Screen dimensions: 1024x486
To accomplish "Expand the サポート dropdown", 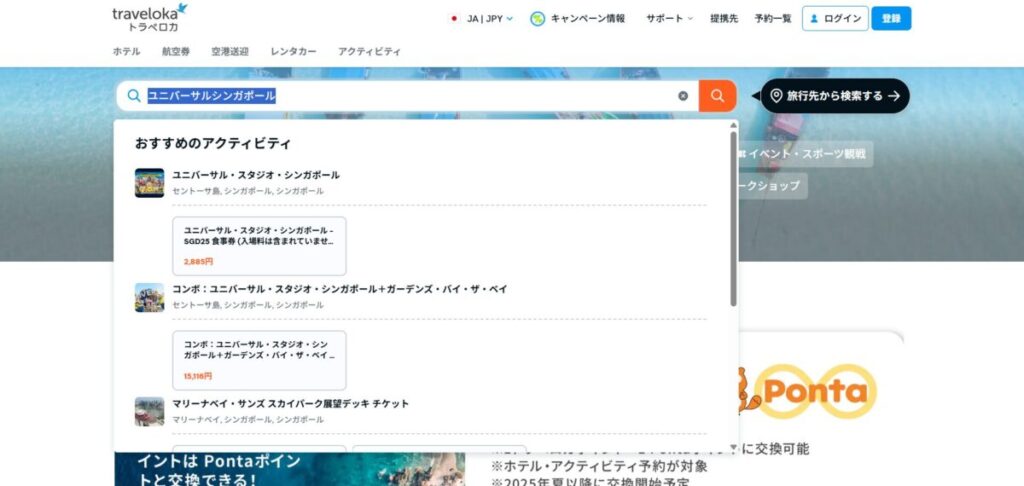I will pos(669,18).
